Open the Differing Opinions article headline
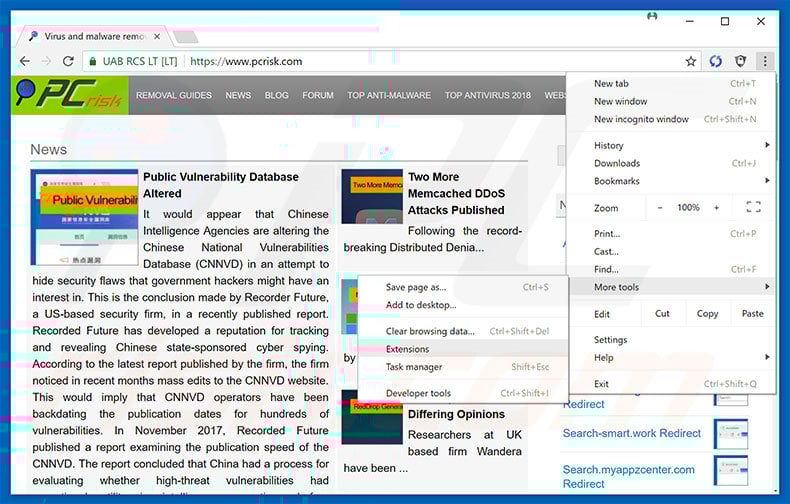 [456, 414]
